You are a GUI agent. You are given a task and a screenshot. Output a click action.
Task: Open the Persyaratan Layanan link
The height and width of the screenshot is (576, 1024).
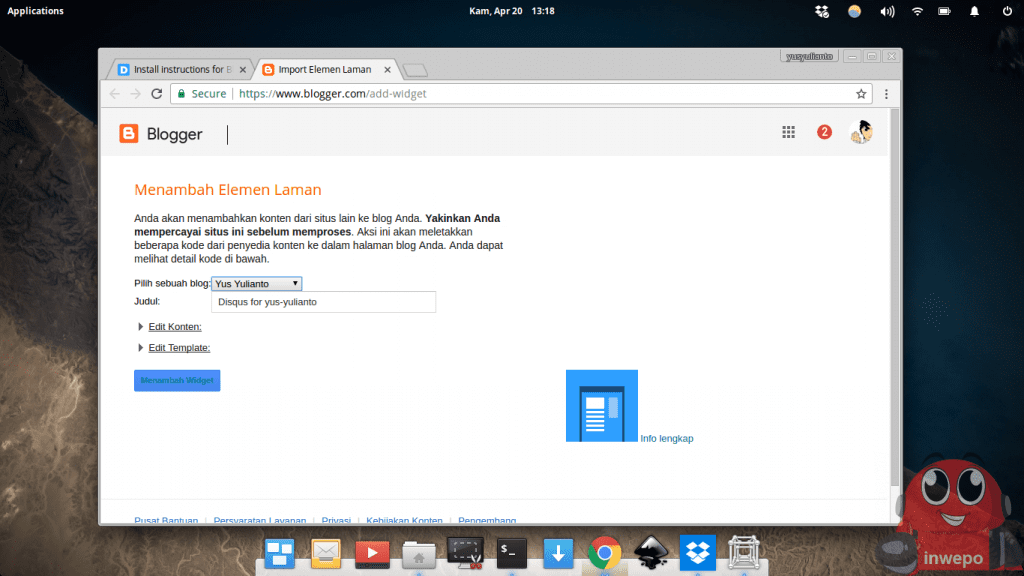point(260,520)
